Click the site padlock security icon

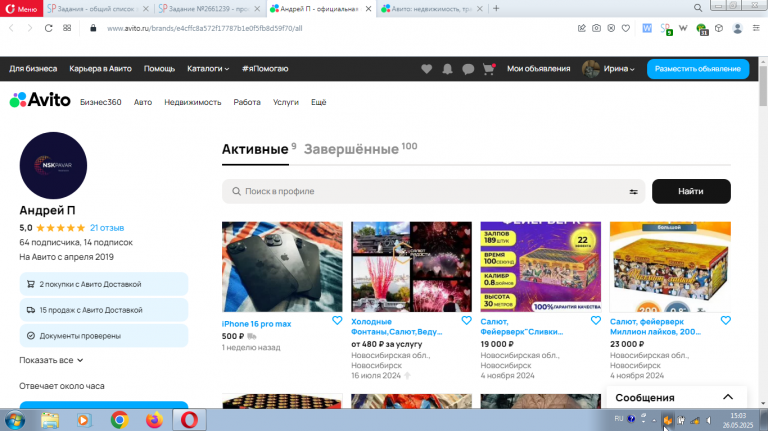click(93, 28)
